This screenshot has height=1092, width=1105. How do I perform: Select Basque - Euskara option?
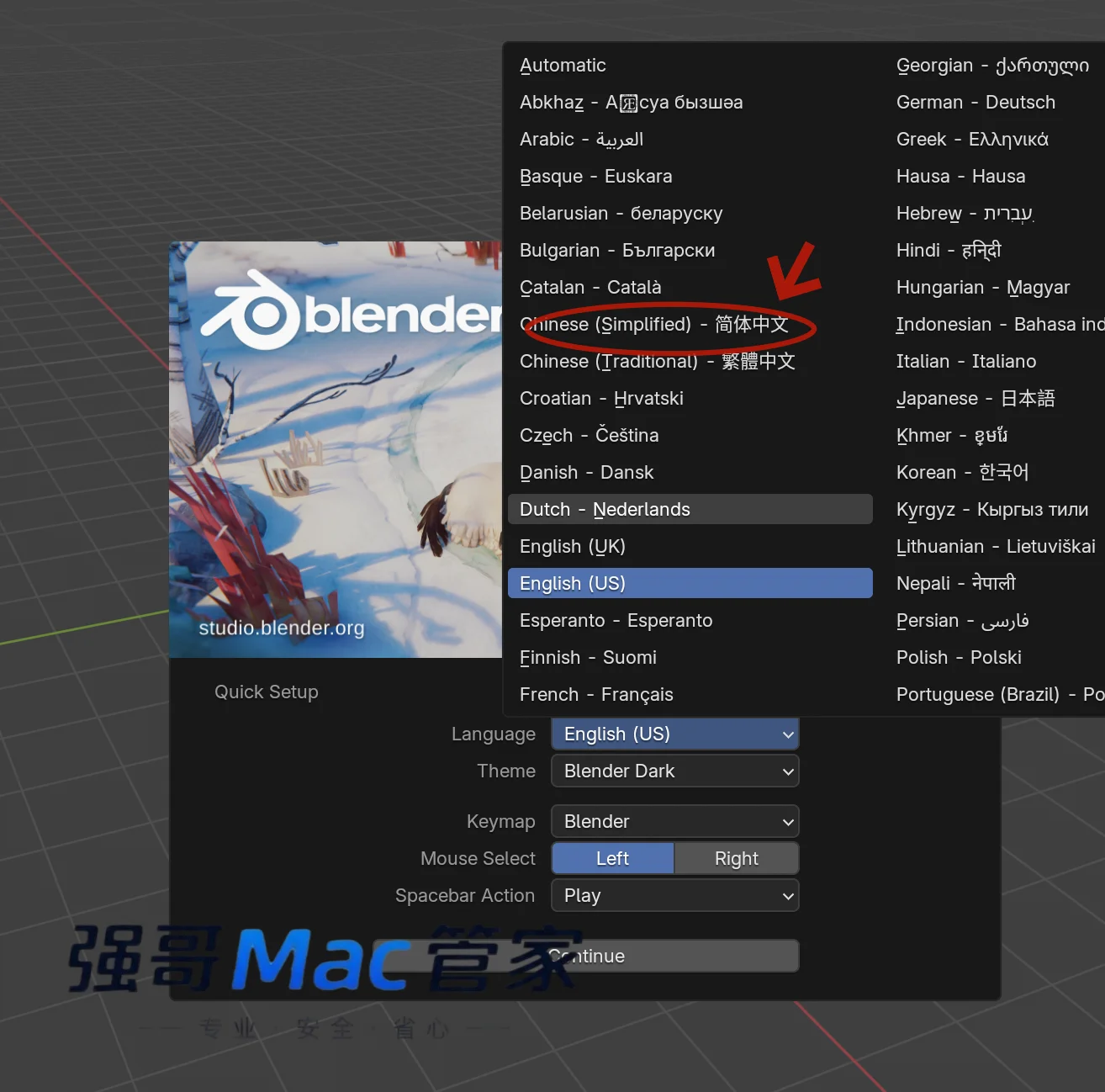(690, 176)
